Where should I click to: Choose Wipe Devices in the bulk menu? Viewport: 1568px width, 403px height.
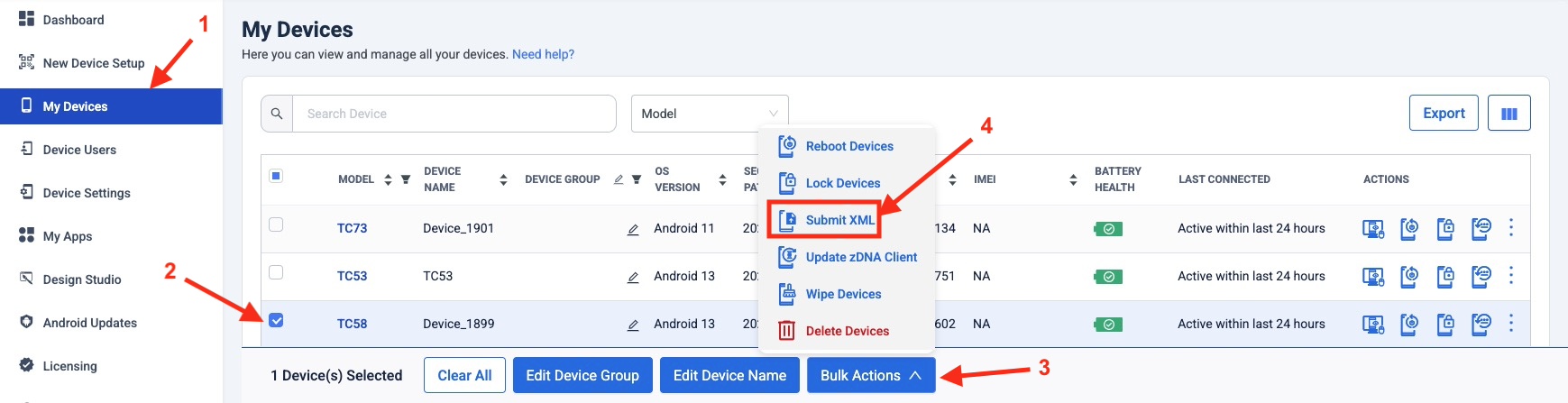coord(843,294)
